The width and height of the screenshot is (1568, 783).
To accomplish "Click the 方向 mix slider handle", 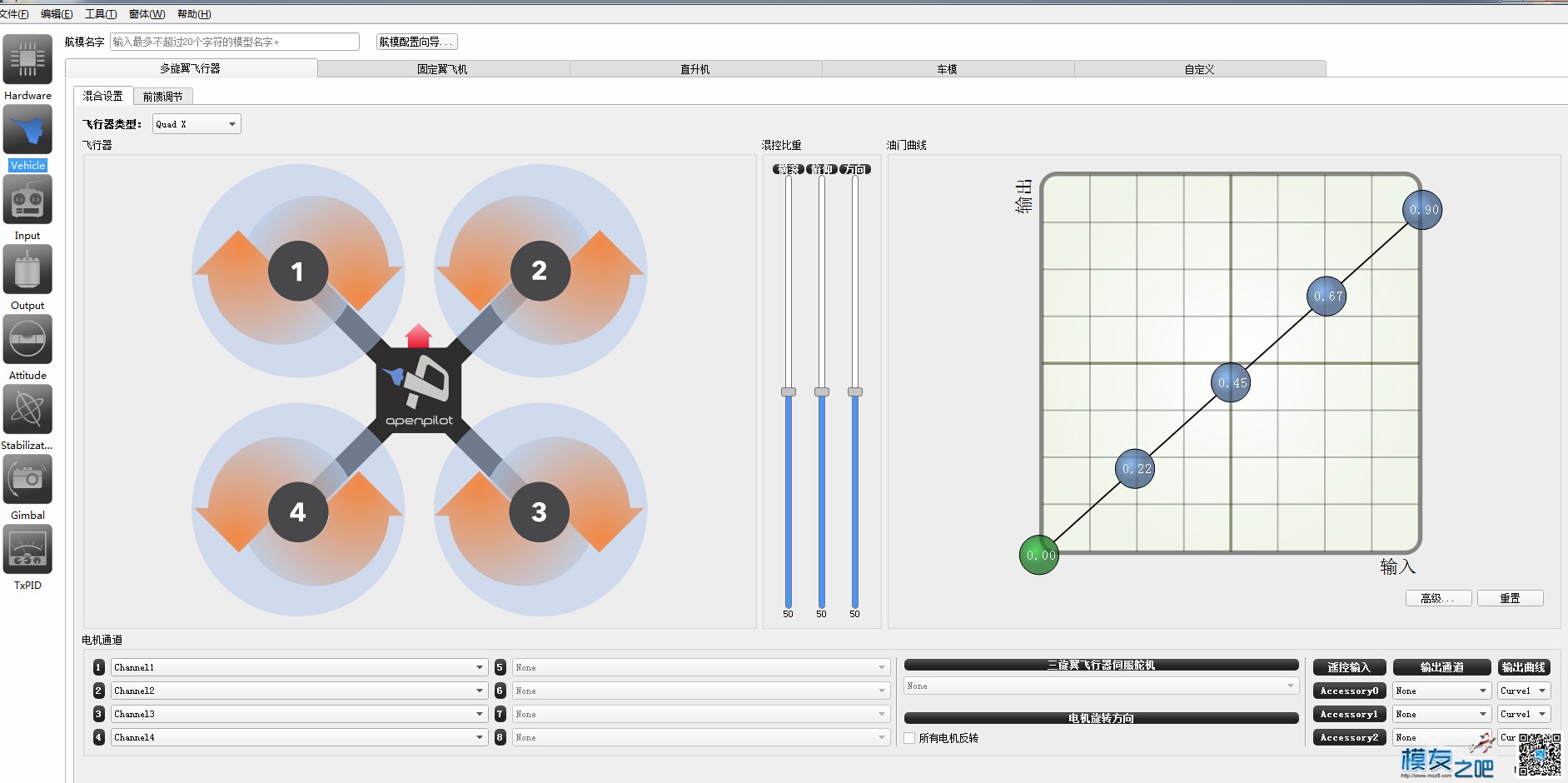I will click(x=854, y=391).
